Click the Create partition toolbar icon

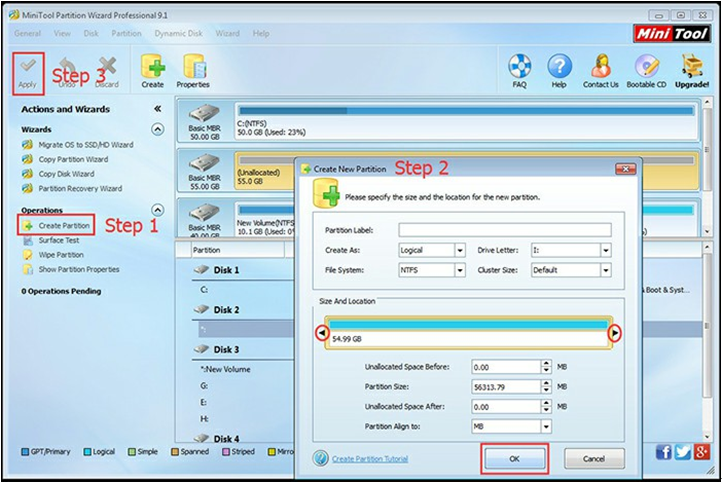point(153,66)
